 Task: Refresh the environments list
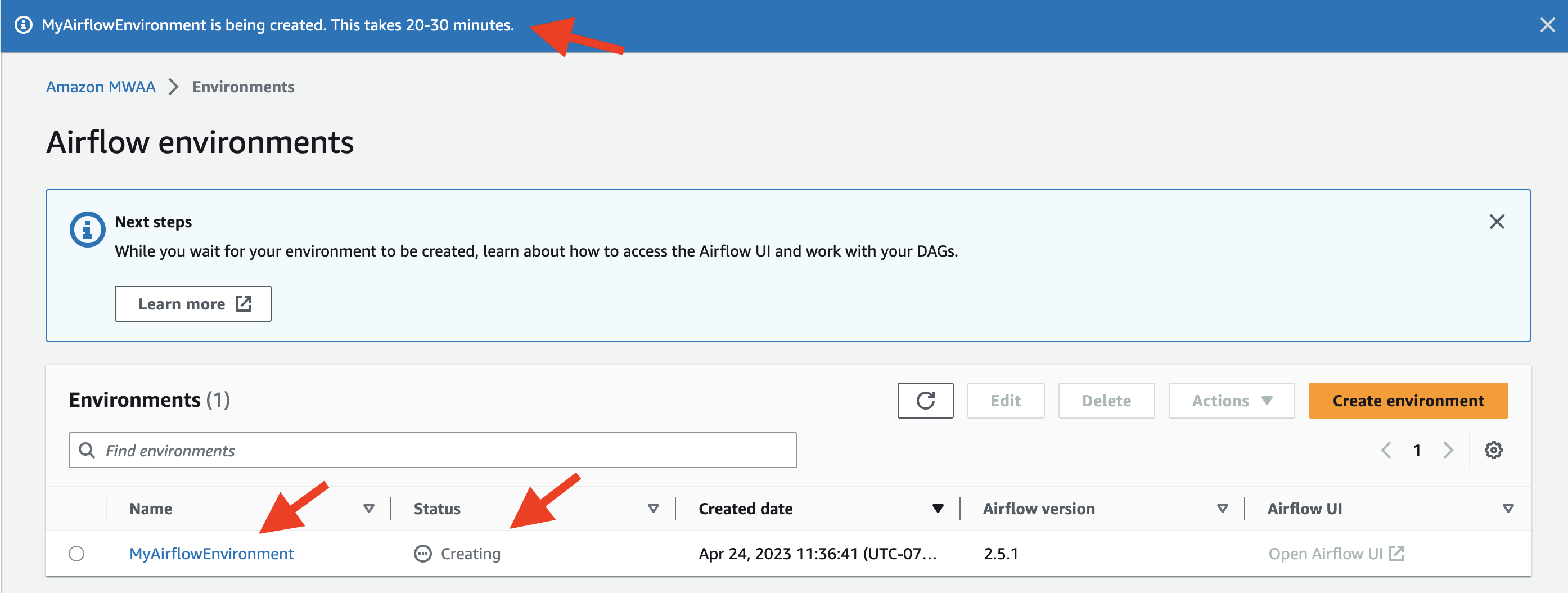coord(925,401)
